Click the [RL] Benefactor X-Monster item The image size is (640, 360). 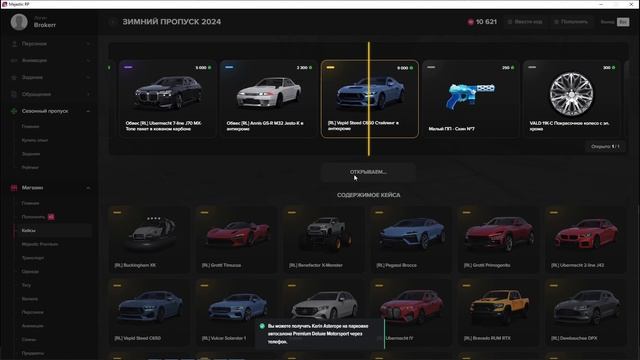[x=324, y=240]
